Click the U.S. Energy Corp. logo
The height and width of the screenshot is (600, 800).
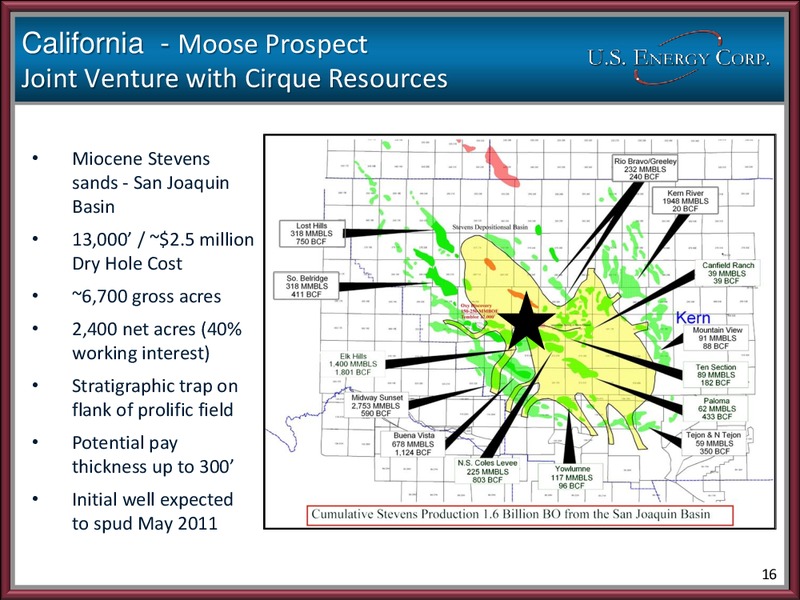point(679,57)
